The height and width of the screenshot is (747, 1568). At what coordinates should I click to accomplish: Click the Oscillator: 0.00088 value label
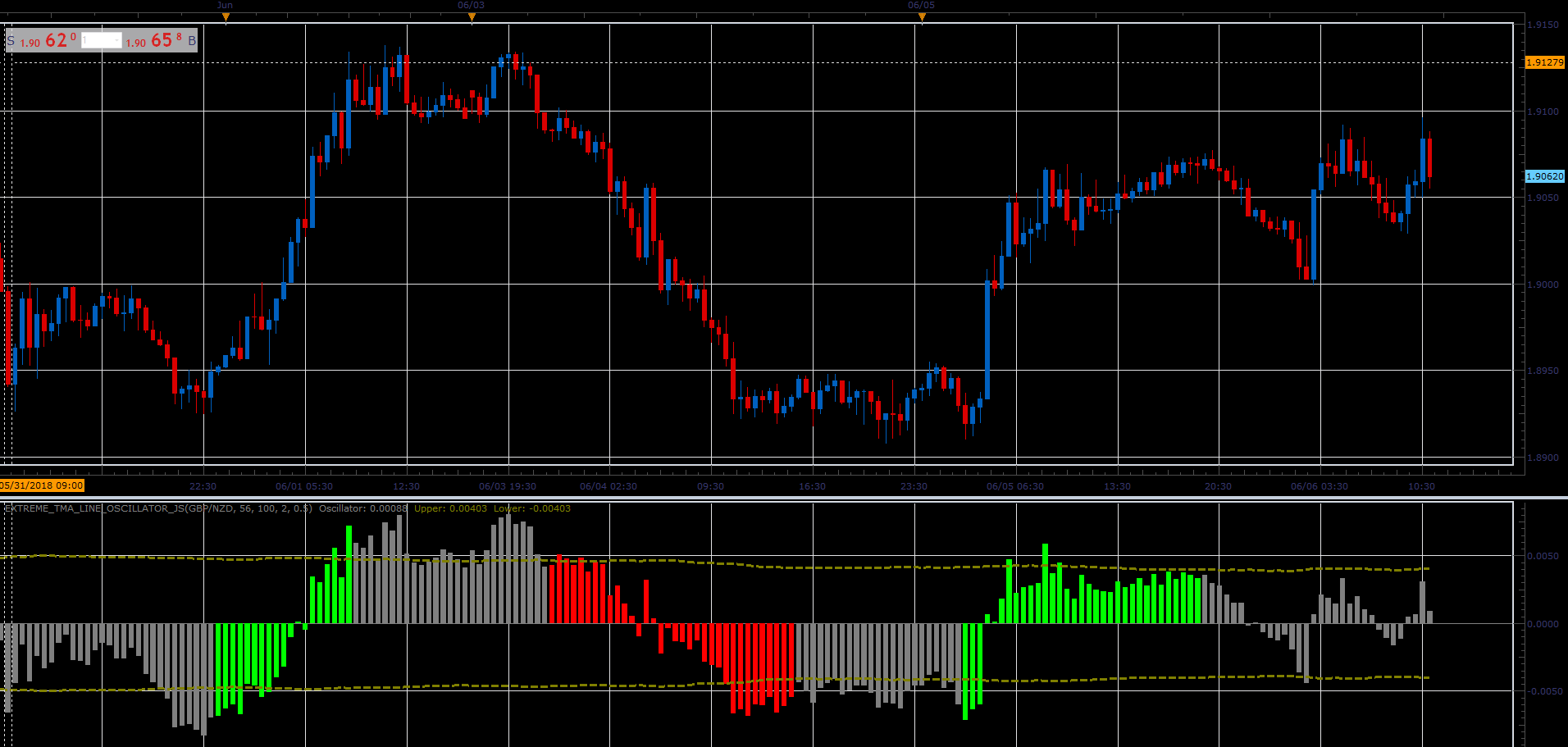click(x=363, y=508)
